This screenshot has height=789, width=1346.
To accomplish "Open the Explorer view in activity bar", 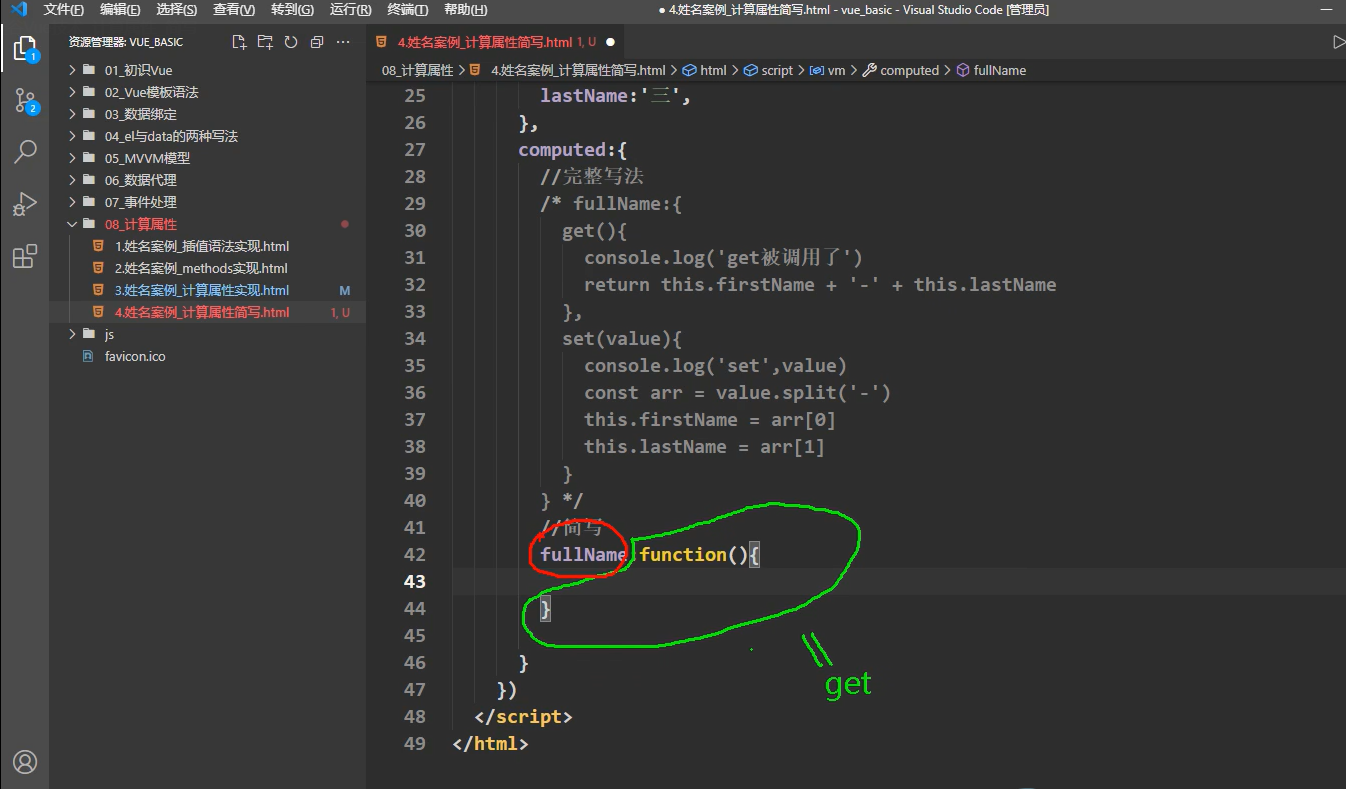I will tap(25, 48).
